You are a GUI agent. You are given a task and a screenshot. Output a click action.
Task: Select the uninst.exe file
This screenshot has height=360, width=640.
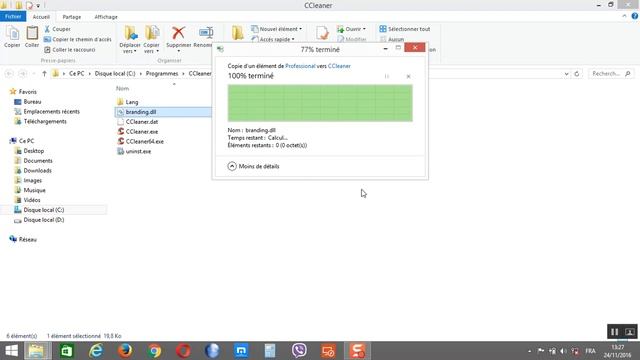138,151
